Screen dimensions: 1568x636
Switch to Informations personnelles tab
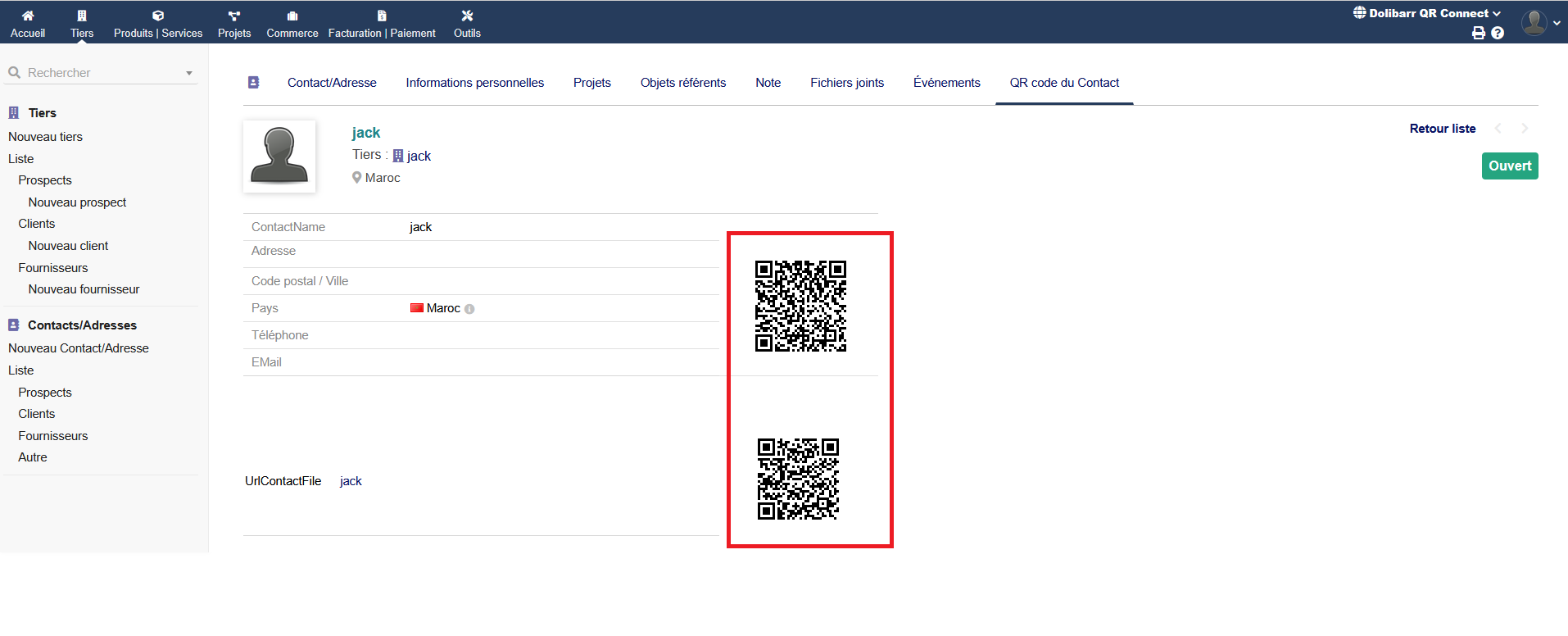pos(474,83)
